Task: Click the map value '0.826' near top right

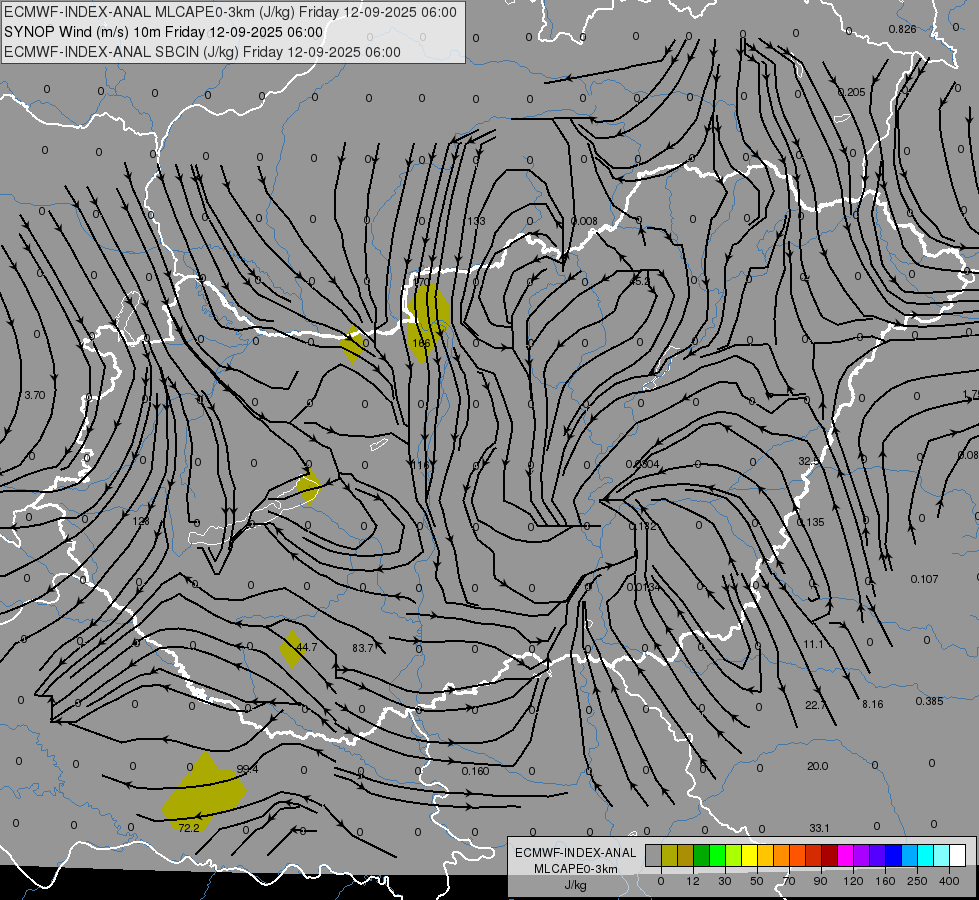Action: (x=903, y=29)
